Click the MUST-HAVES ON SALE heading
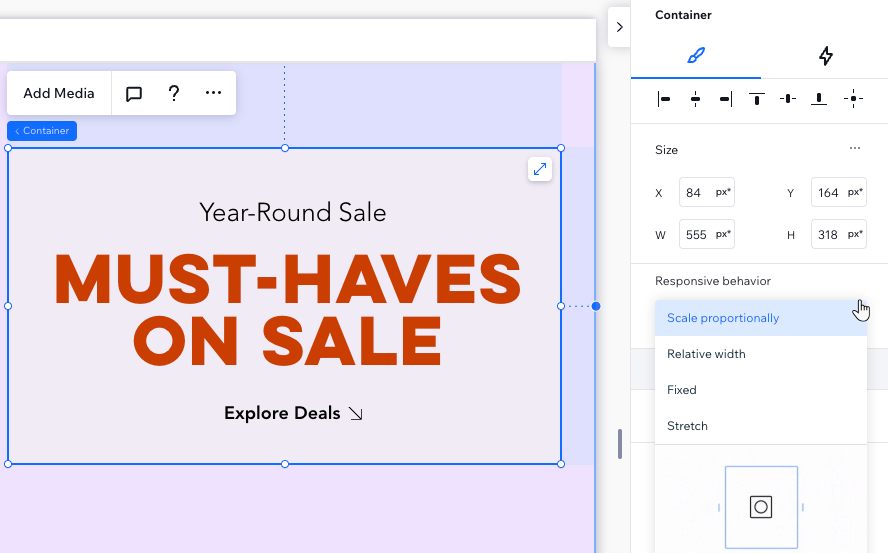This screenshot has height=553, width=888. 287,310
